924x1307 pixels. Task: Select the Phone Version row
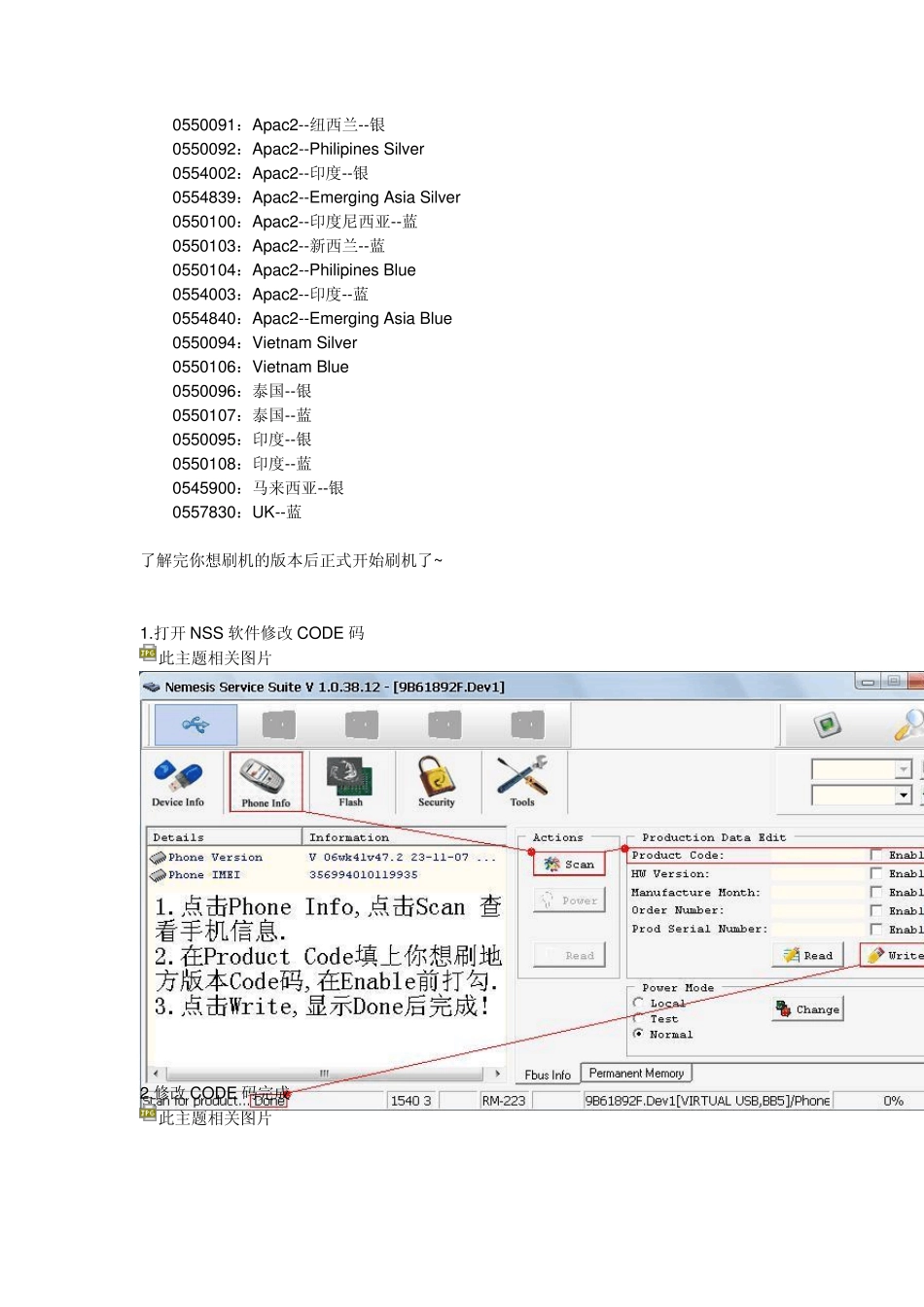pos(326,857)
